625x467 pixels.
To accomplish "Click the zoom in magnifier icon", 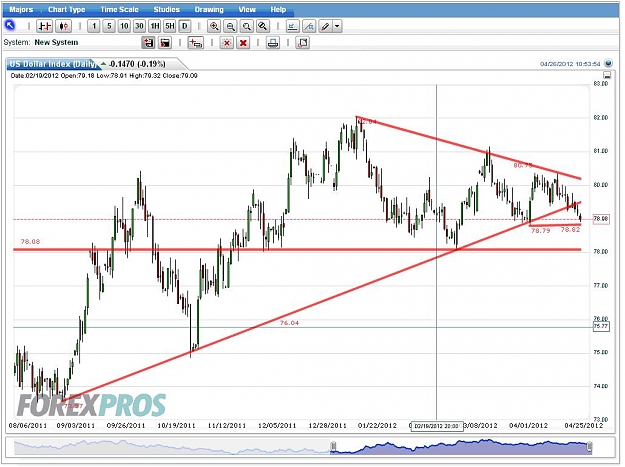I will coord(214,26).
